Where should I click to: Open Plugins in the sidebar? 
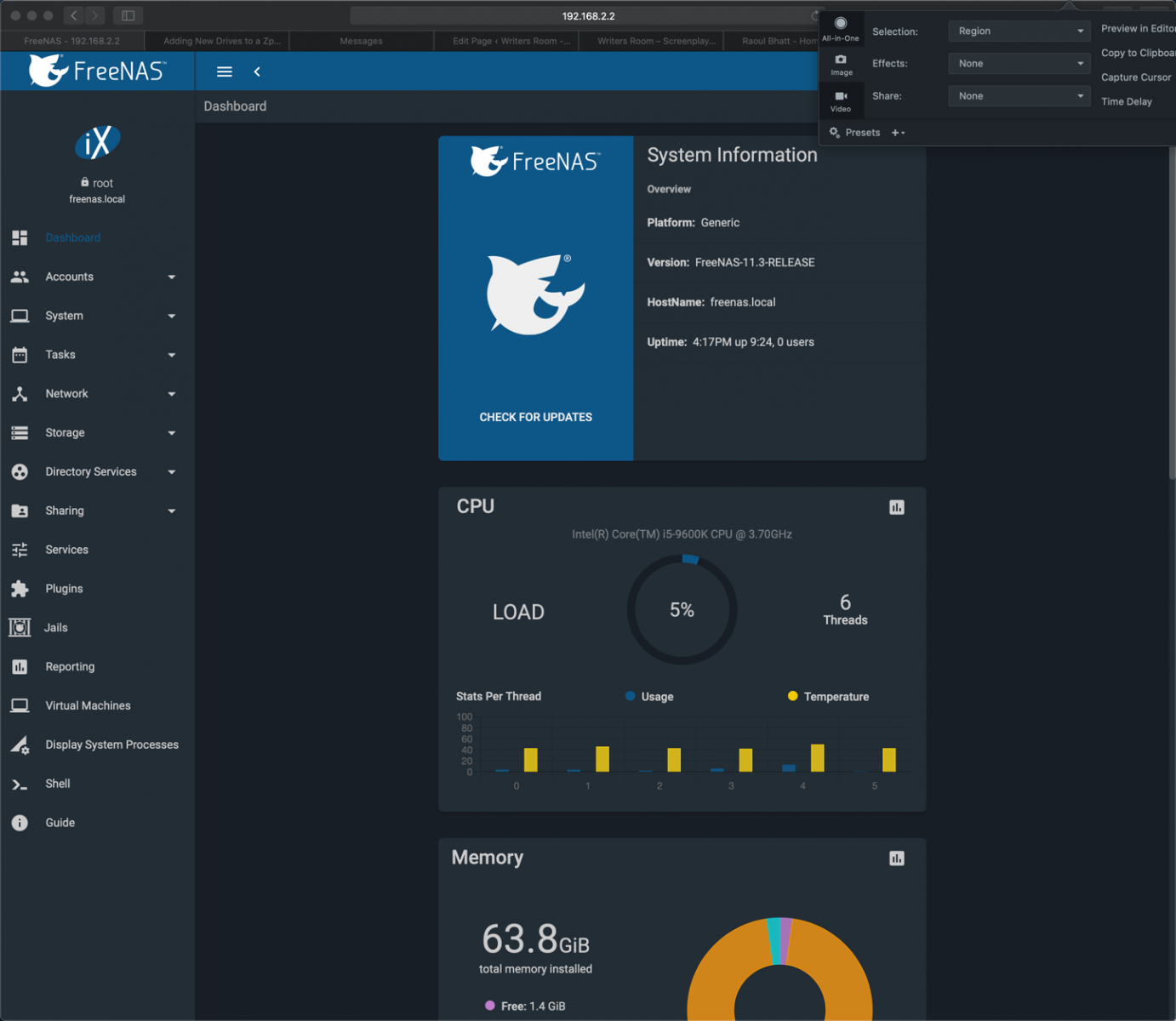(x=65, y=589)
